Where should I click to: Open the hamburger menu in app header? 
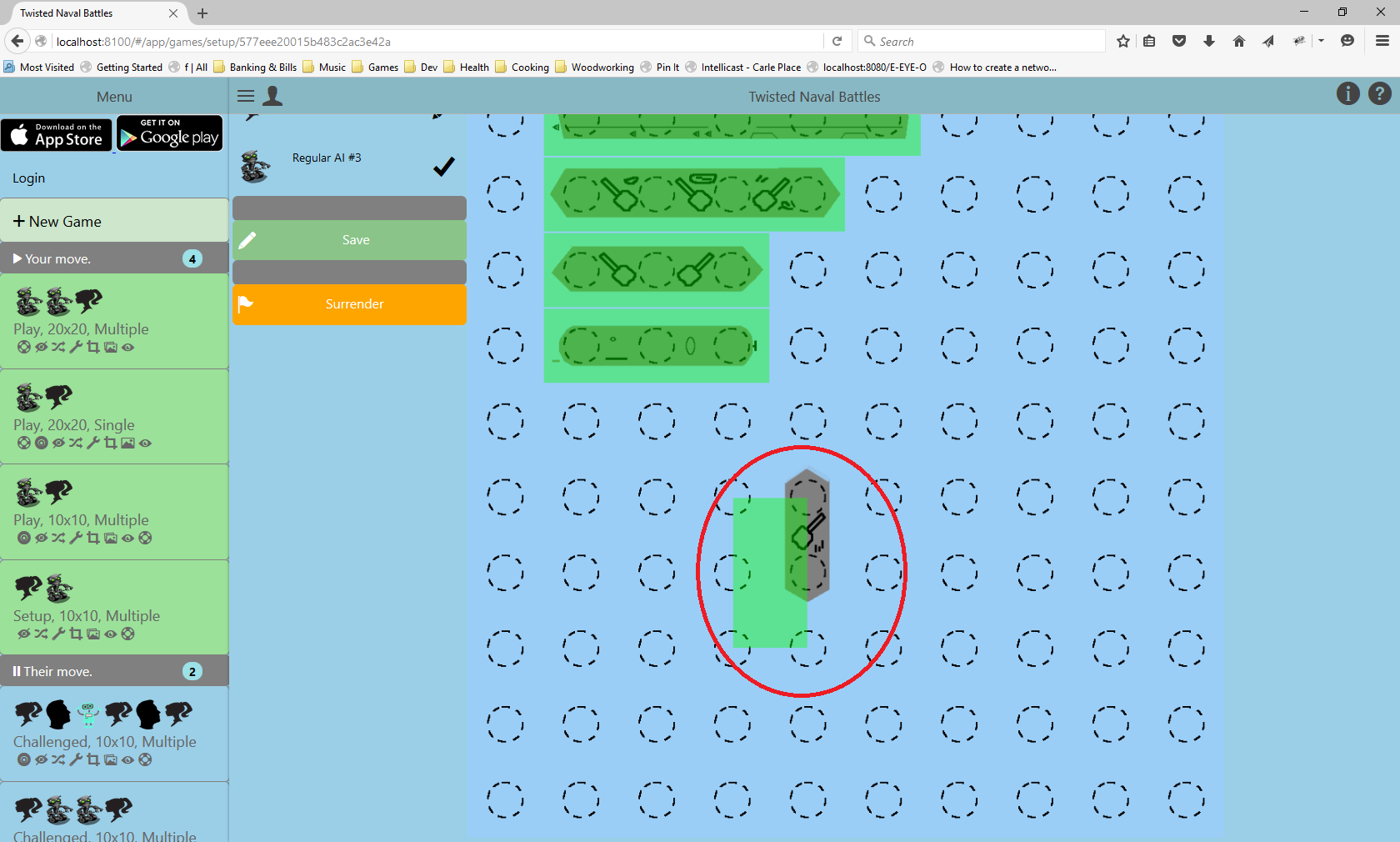(x=246, y=96)
